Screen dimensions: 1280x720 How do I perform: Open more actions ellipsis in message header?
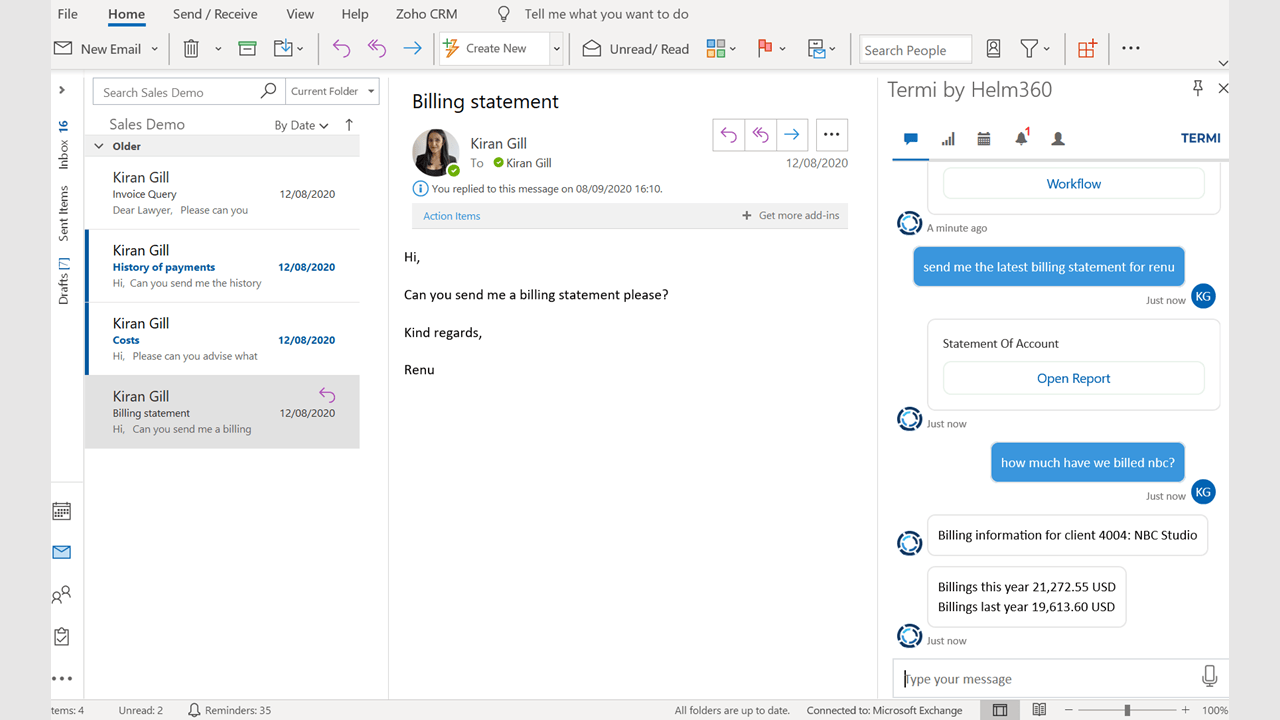pyautogui.click(x=832, y=135)
